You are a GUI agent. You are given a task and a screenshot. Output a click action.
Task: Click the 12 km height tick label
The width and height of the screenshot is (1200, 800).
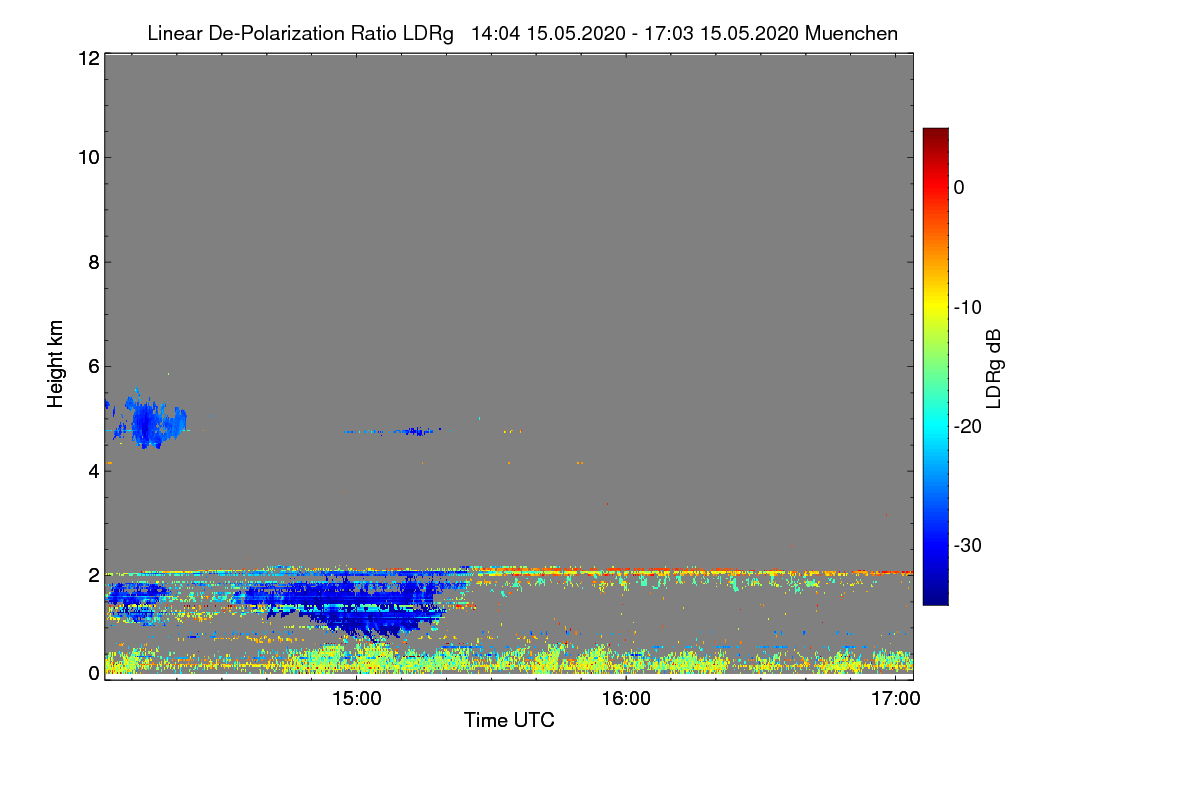(x=87, y=59)
